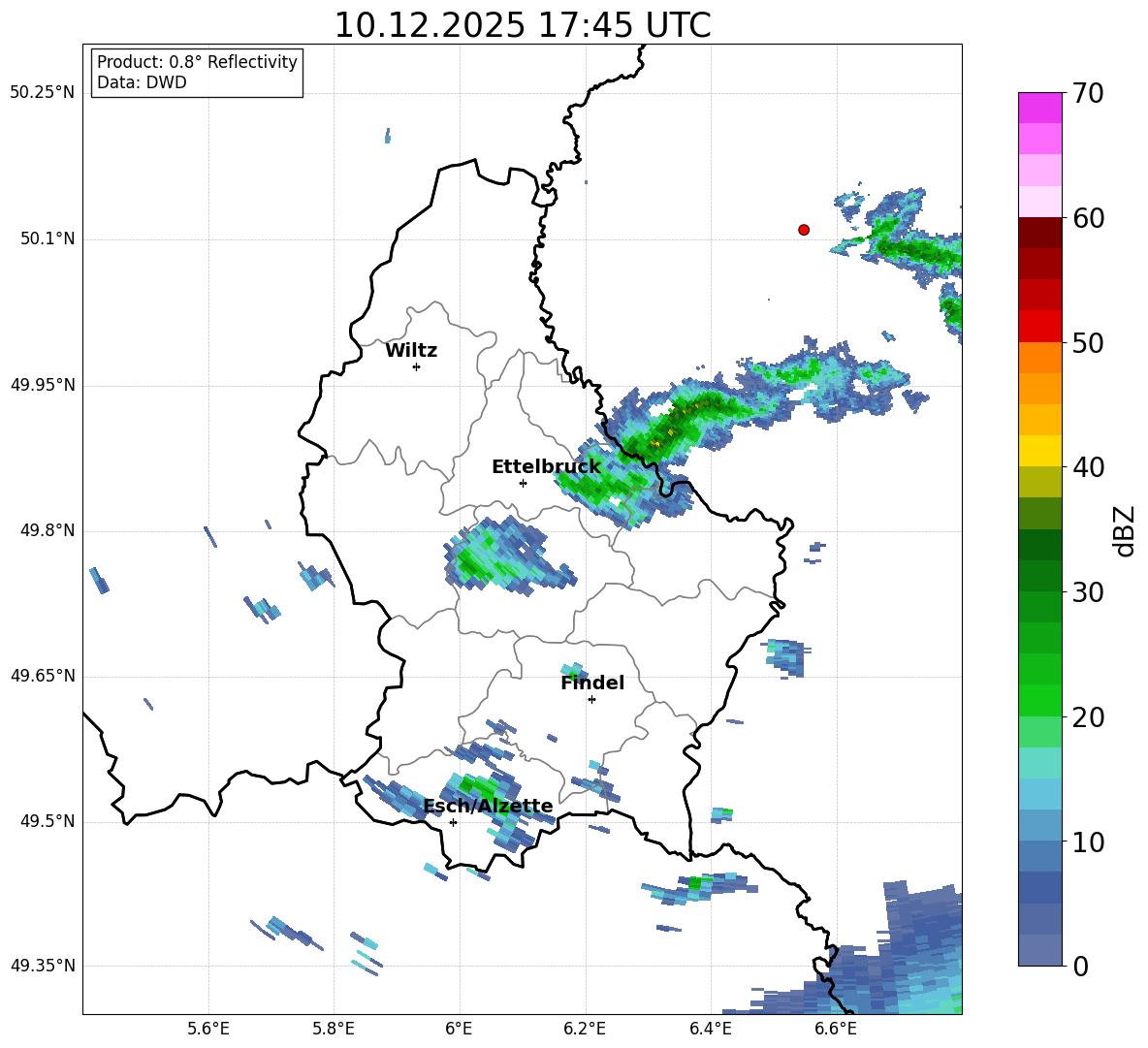Click the orange colorbar segment below 50
This screenshot has width=1148, height=1048.
tap(1039, 357)
